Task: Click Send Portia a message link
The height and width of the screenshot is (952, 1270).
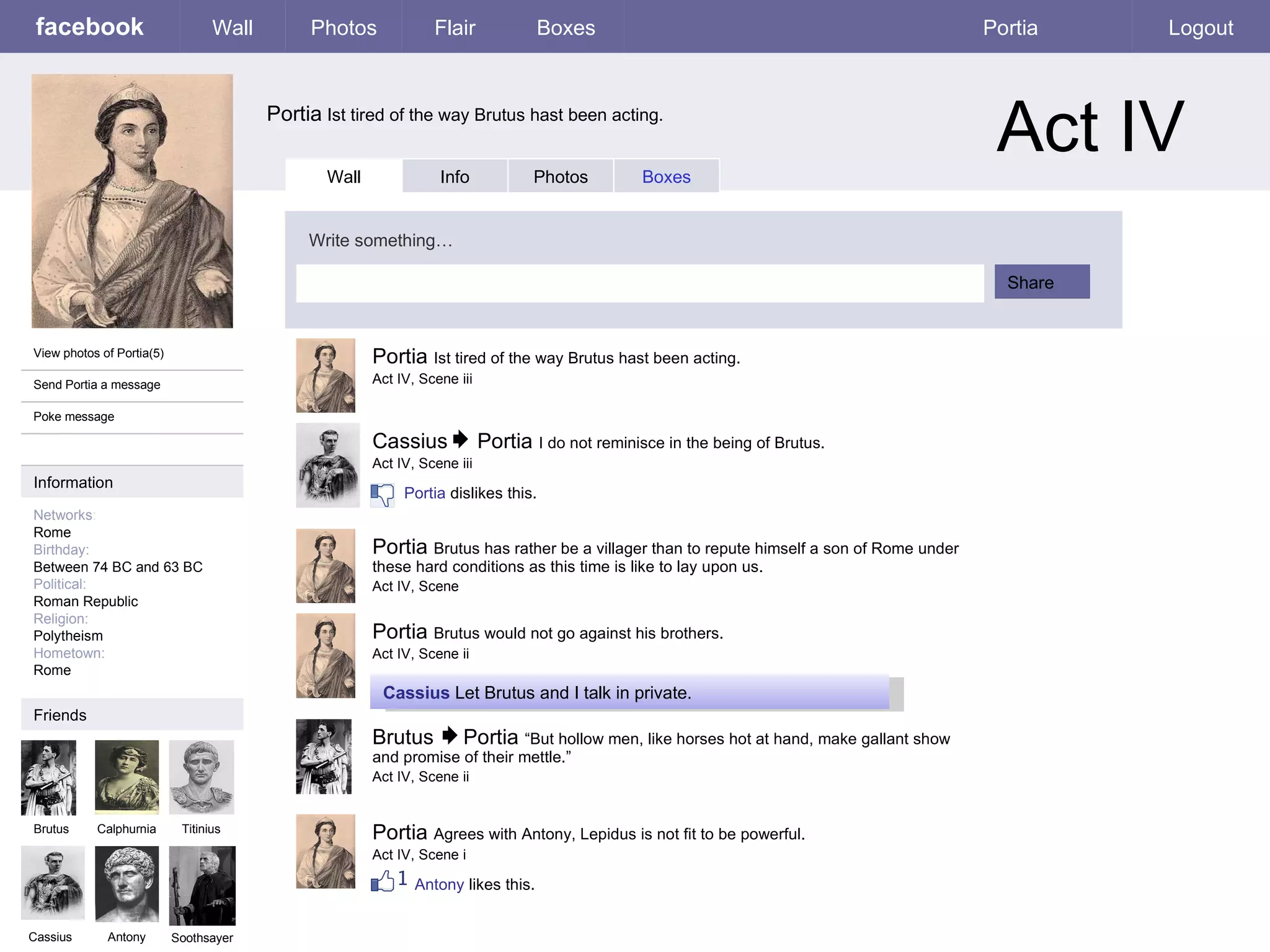Action: click(x=97, y=385)
